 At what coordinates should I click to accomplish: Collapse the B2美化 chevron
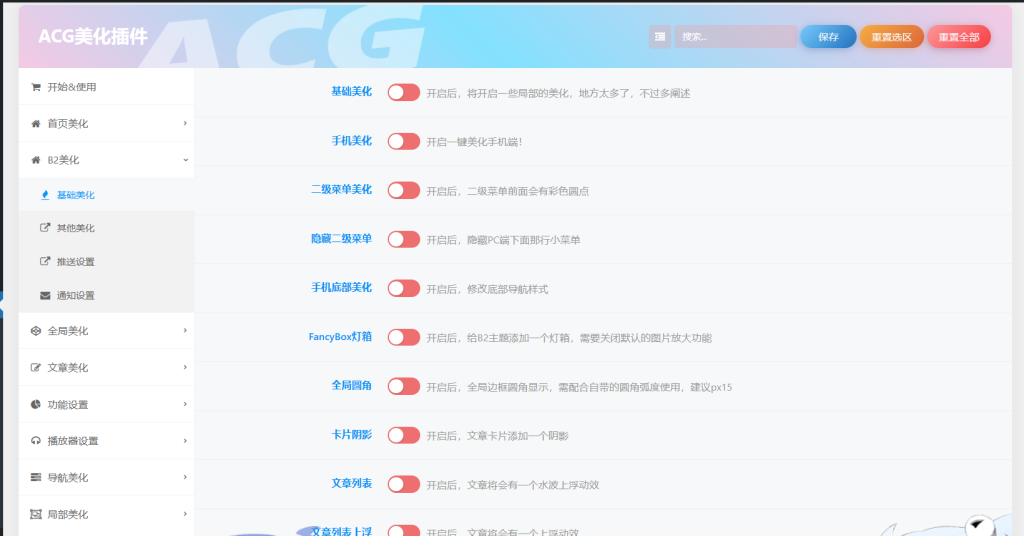pyautogui.click(x=185, y=160)
